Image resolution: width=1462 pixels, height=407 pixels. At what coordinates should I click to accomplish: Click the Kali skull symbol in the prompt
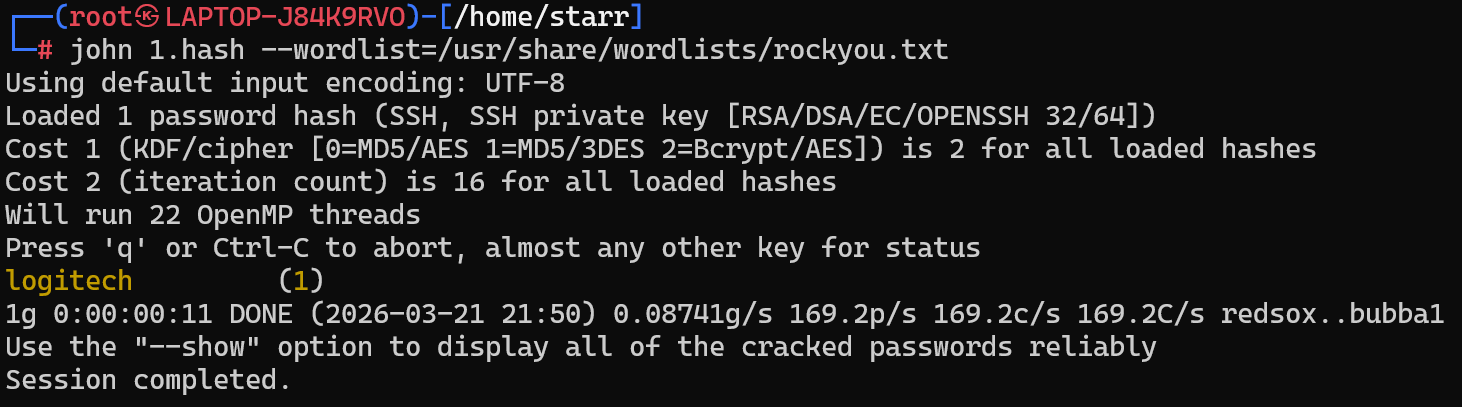[x=148, y=17]
